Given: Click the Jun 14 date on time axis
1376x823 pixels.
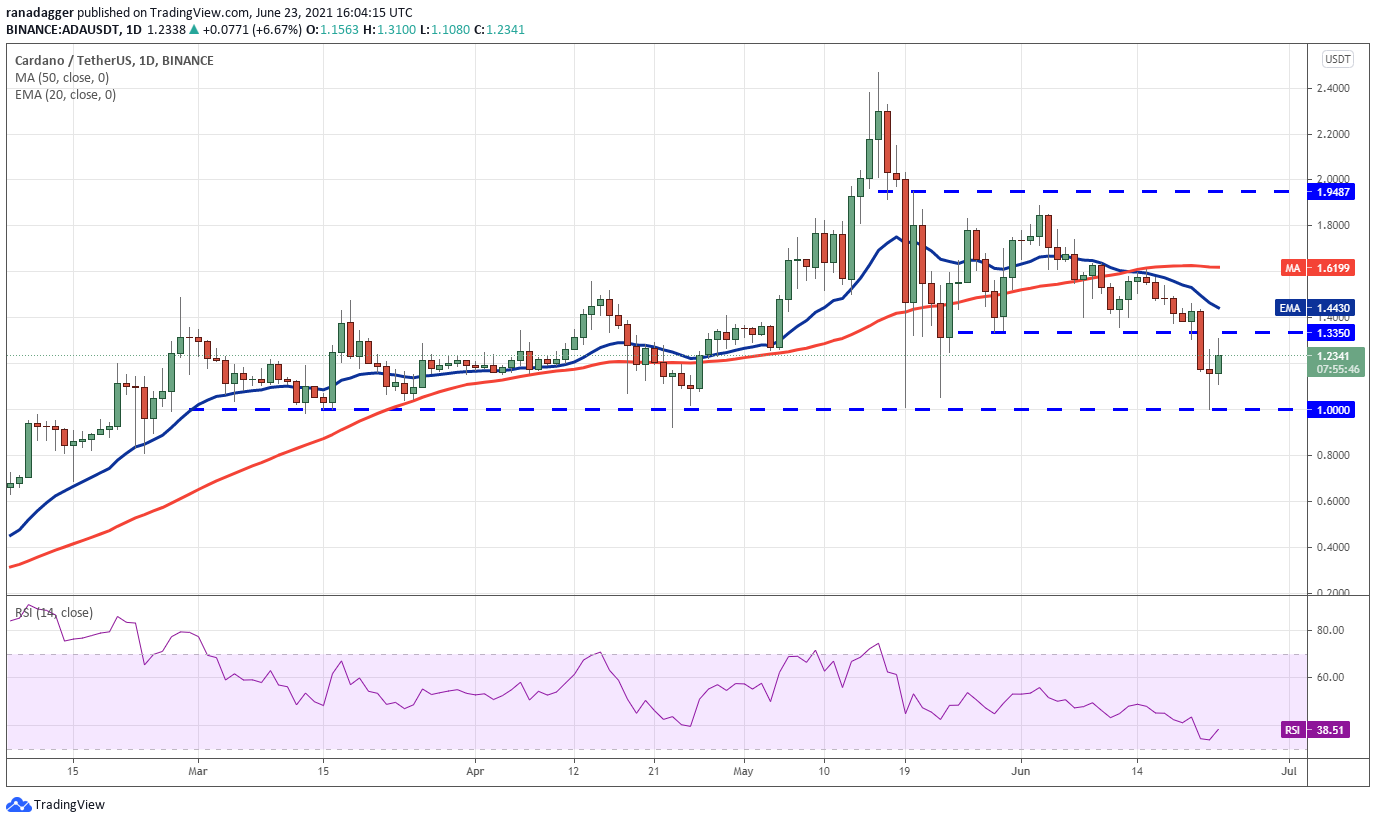Looking at the screenshot, I should click(1137, 772).
